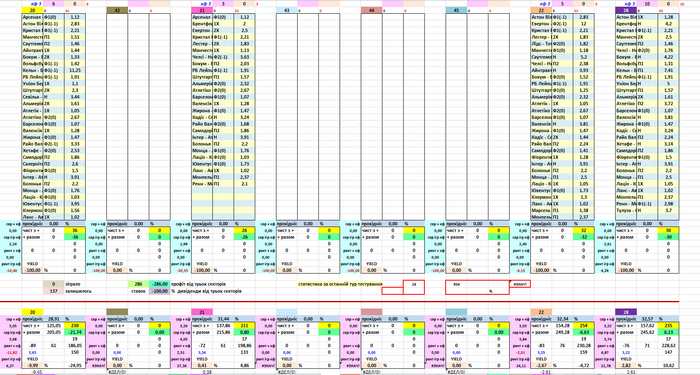Click the залишилось label
This screenshot has width=700, height=375.
click(x=77, y=291)
